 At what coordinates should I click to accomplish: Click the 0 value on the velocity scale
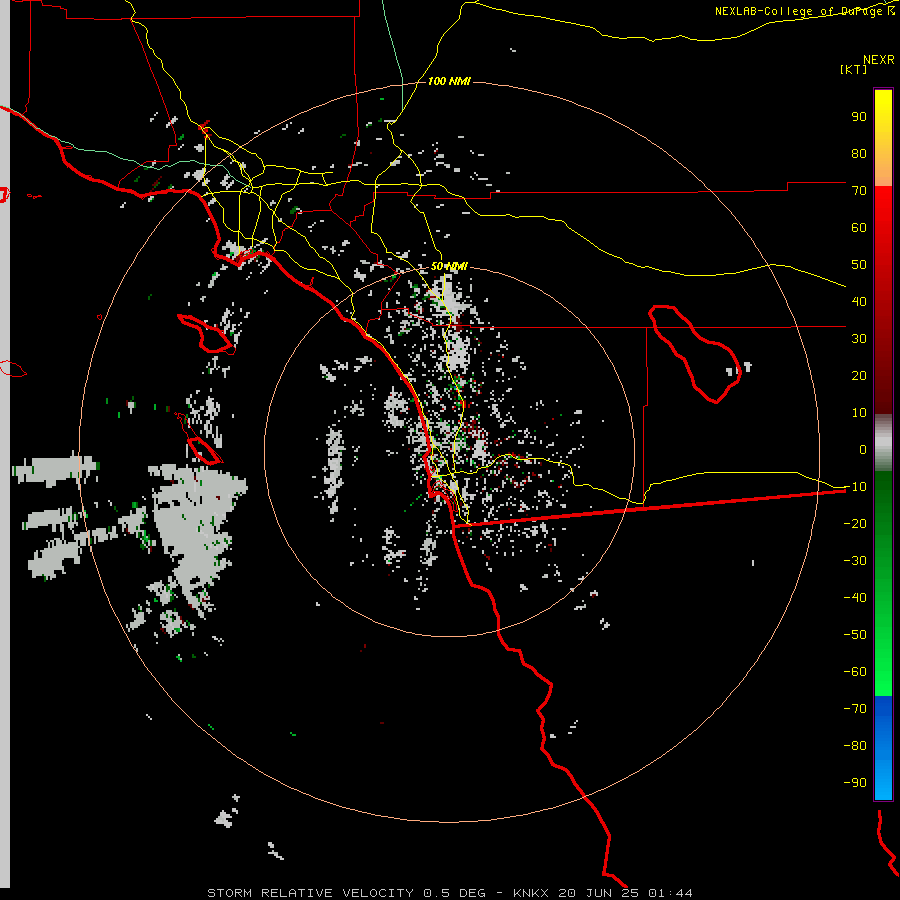point(863,449)
